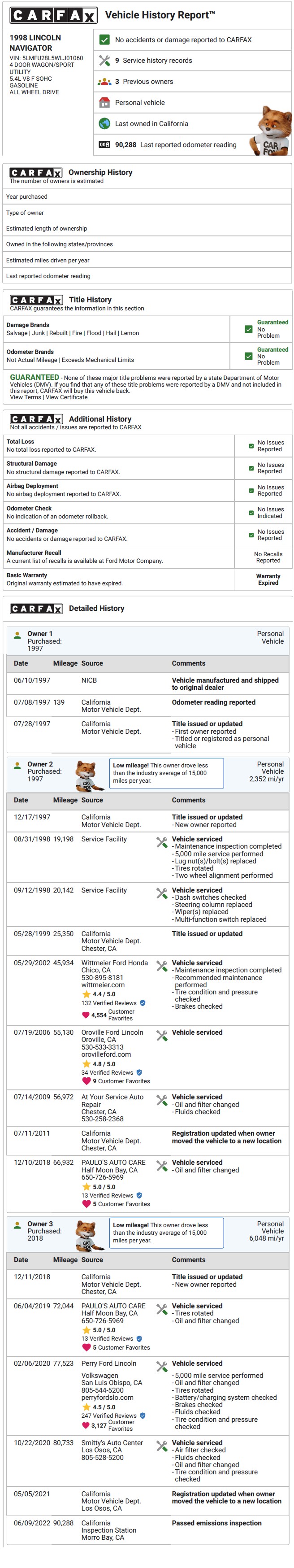Screen dimensions: 294x1568
Task: Click the 4.4 / 5.0 star rating
Action: (x=99, y=994)
